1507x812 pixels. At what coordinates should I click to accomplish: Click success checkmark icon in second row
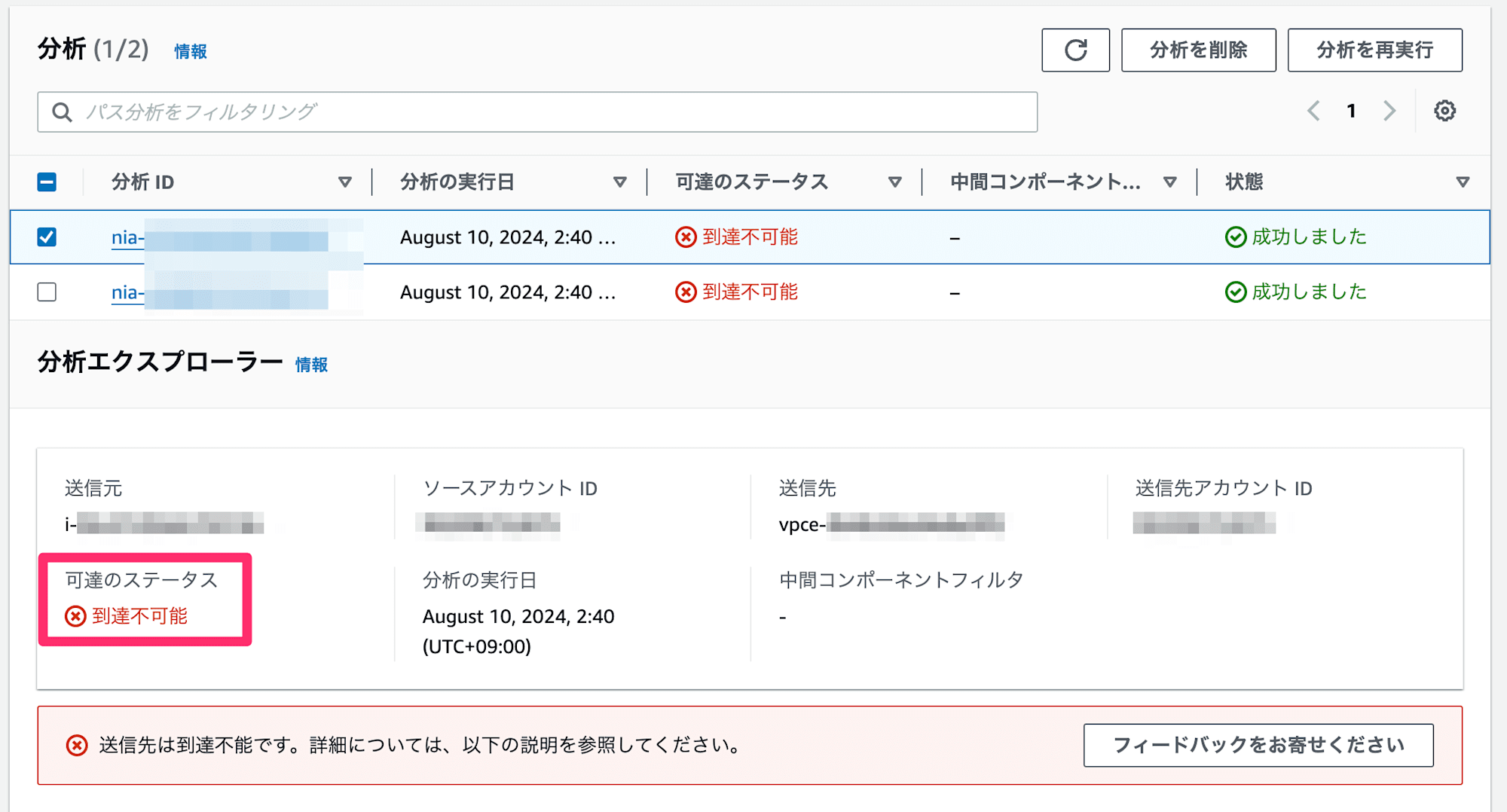[x=1236, y=292]
